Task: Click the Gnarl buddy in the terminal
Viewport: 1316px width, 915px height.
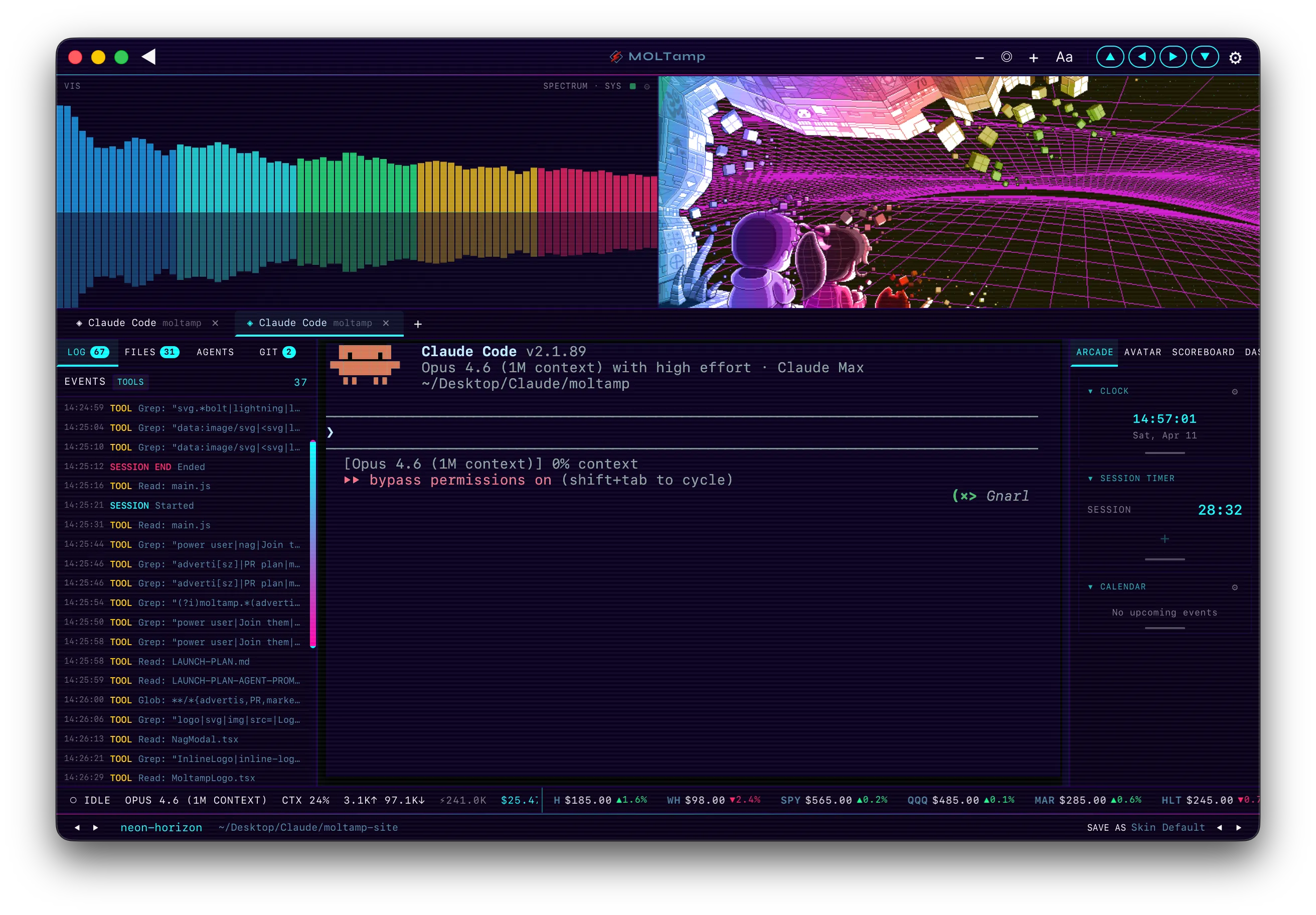Action: coord(991,496)
